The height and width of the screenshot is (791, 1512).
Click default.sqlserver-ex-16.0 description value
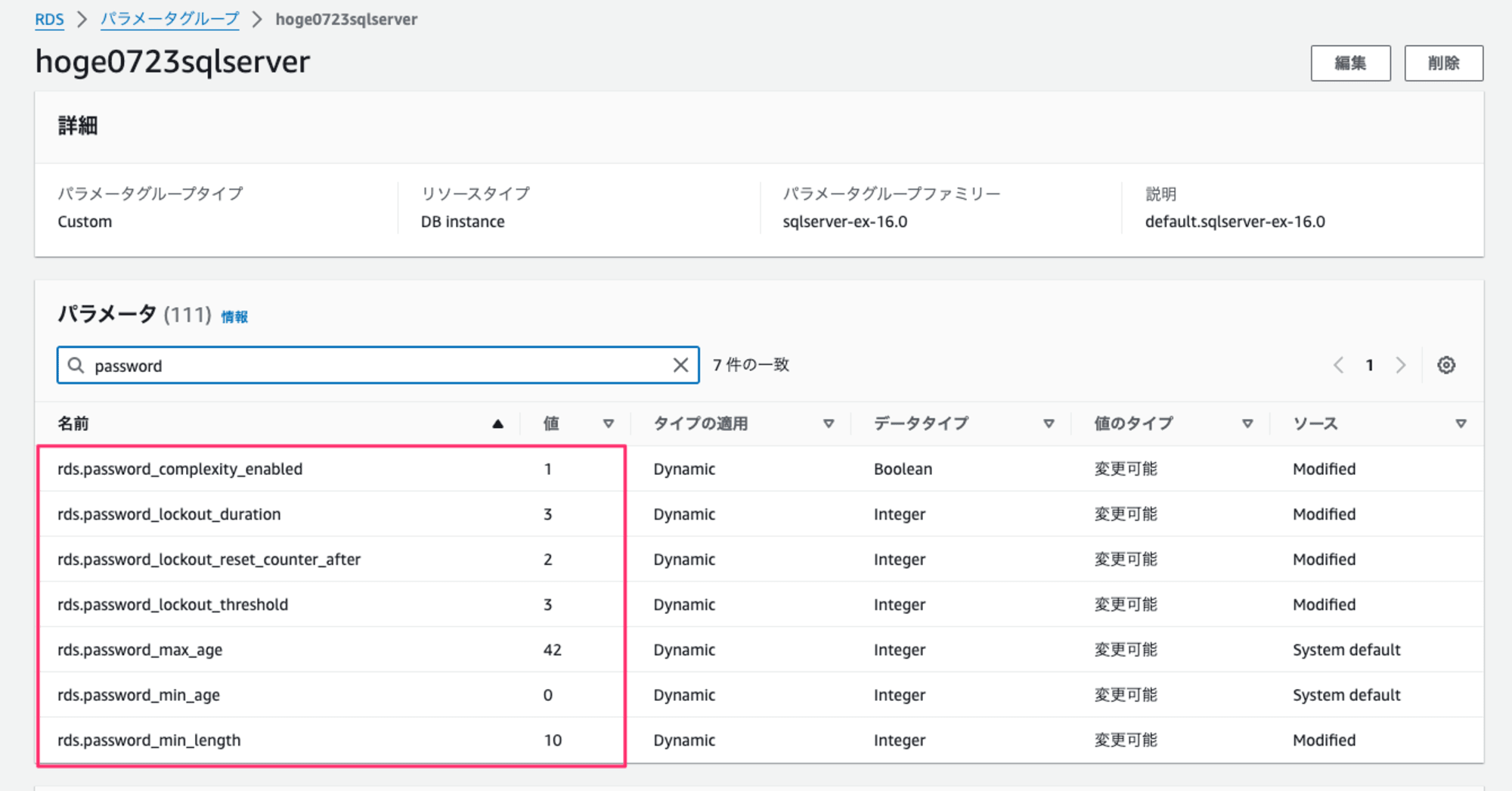point(1235,222)
